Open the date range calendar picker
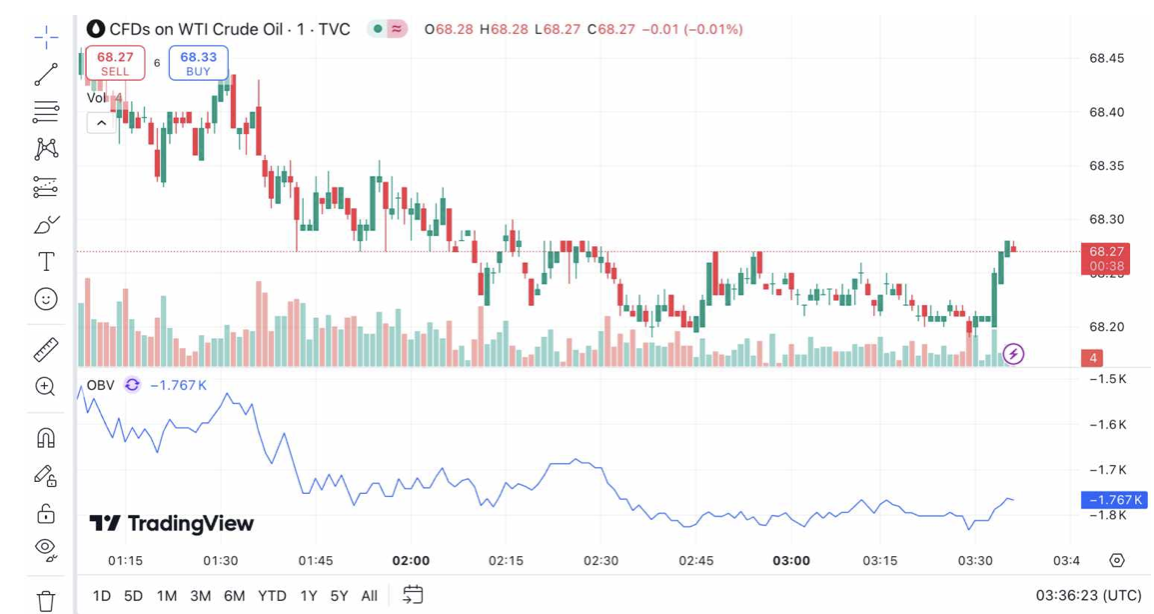Image resolution: width=1154 pixels, height=614 pixels. (x=412, y=595)
